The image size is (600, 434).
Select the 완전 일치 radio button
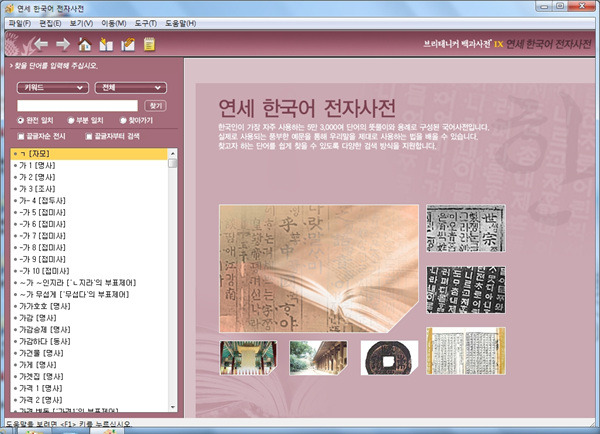(20, 120)
